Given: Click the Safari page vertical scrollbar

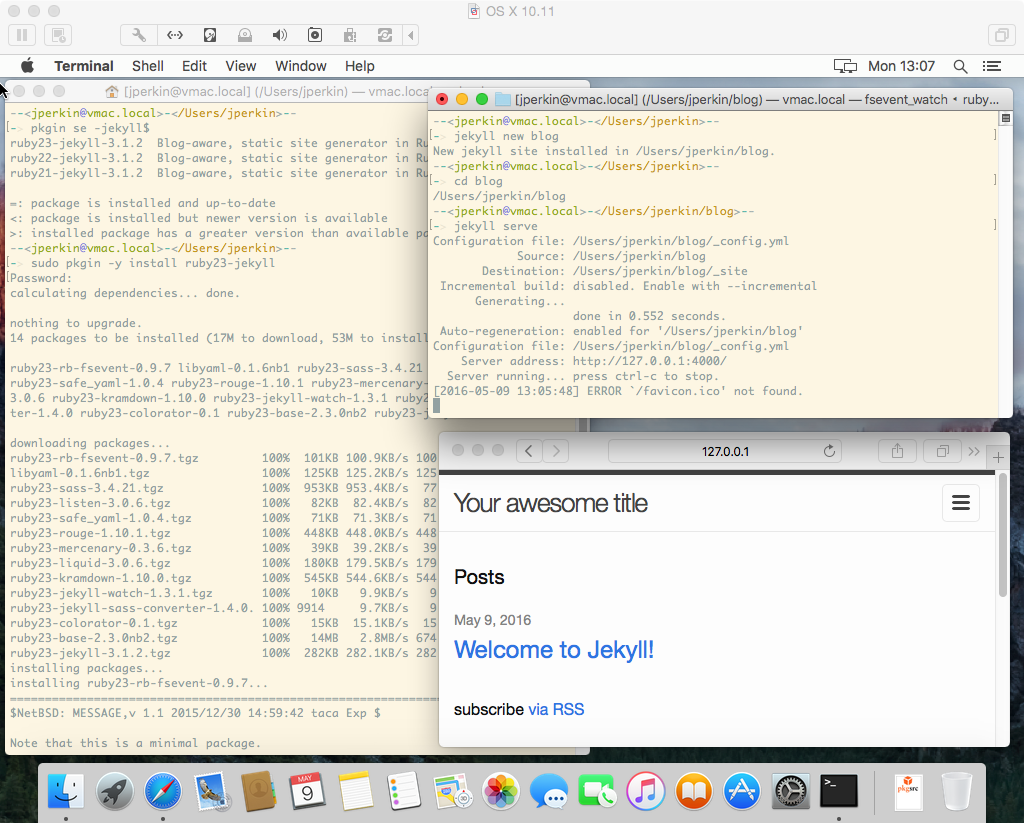Looking at the screenshot, I should [x=1003, y=540].
